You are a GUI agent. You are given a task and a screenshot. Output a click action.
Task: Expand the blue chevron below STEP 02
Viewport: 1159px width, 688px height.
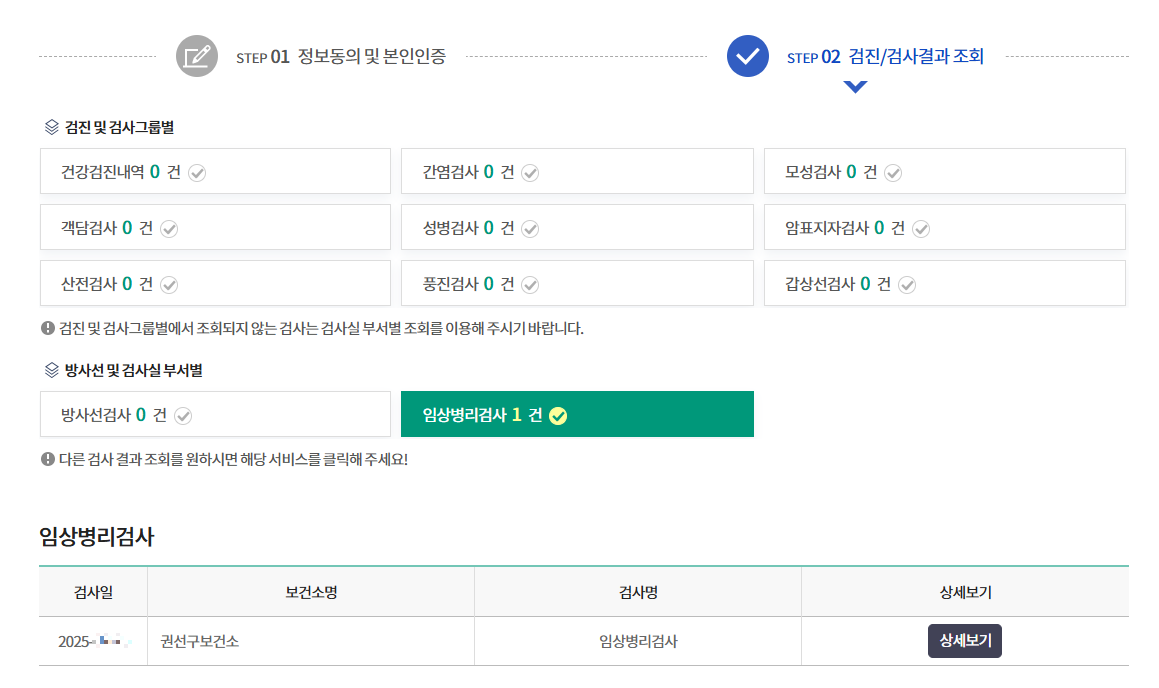tap(854, 87)
